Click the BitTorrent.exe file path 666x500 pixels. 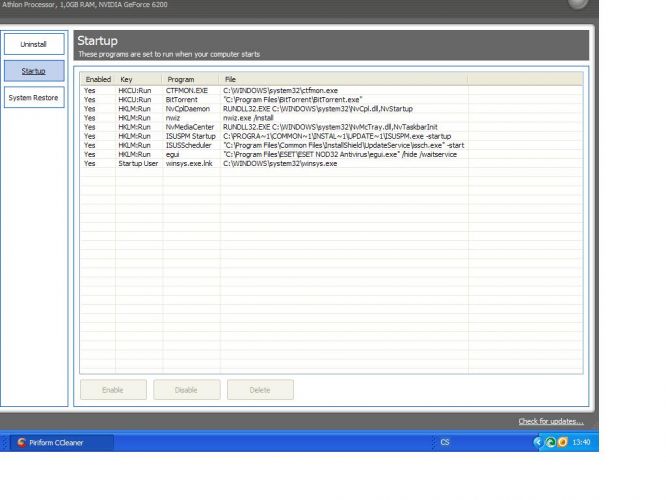[x=293, y=99]
